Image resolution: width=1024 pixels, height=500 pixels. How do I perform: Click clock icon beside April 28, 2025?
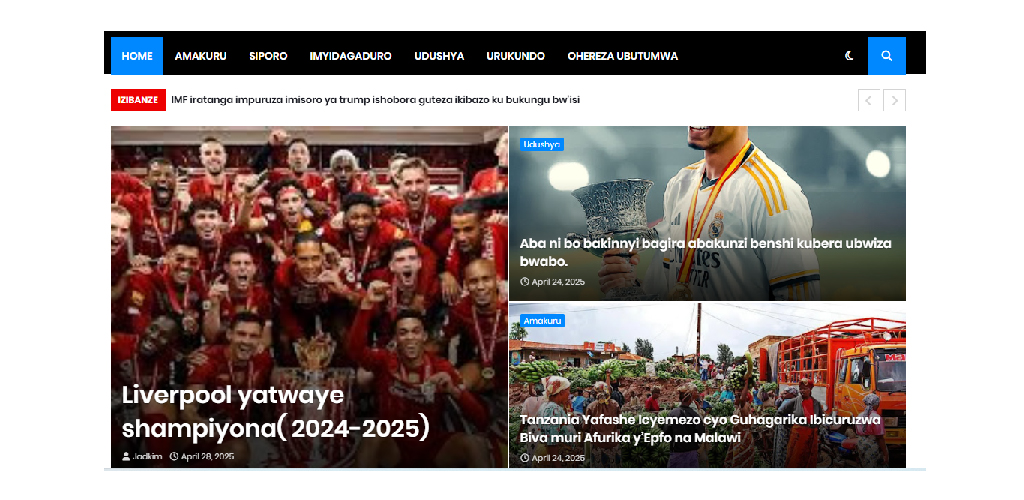click(x=174, y=456)
